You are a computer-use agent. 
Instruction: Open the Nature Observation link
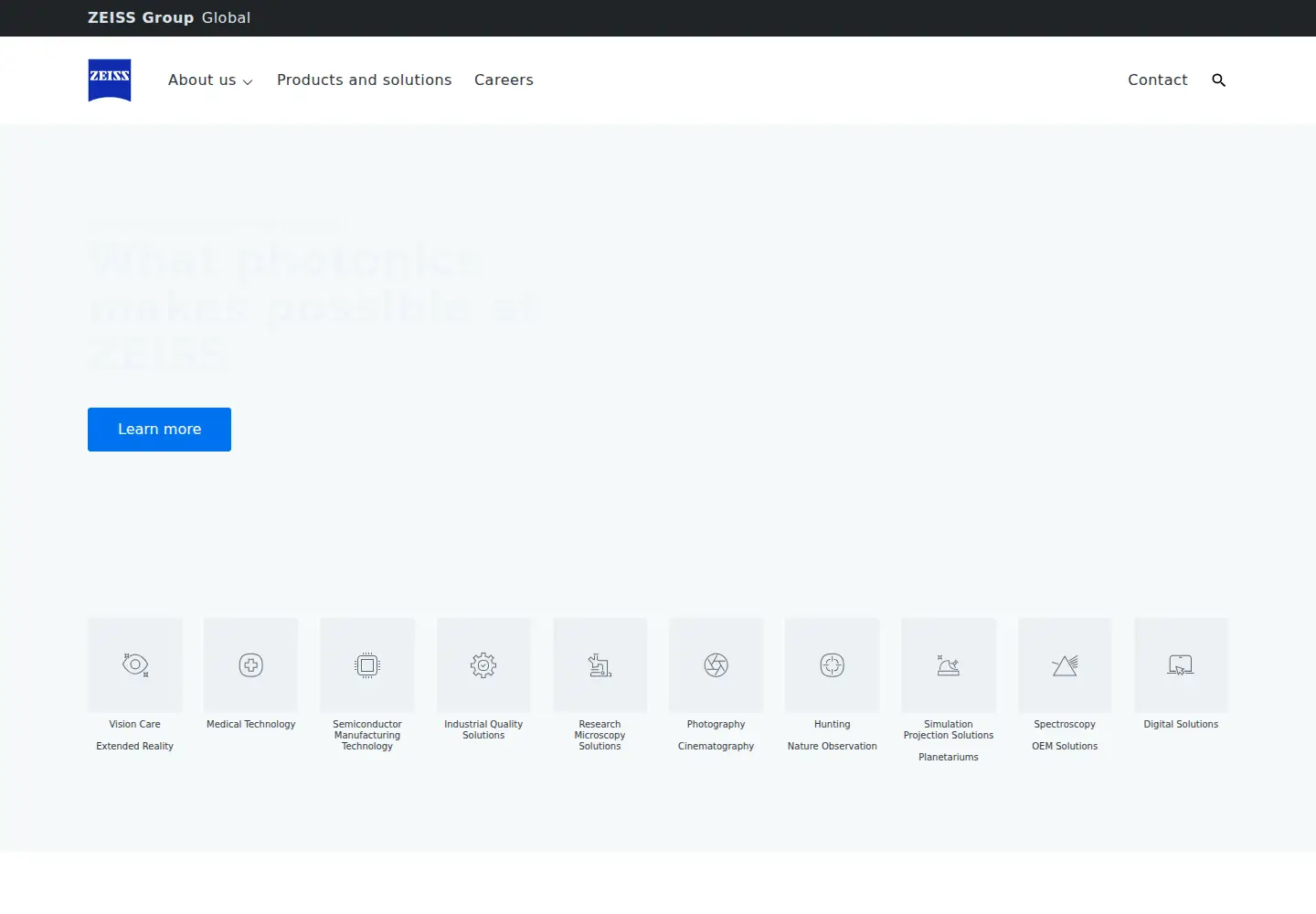833,746
